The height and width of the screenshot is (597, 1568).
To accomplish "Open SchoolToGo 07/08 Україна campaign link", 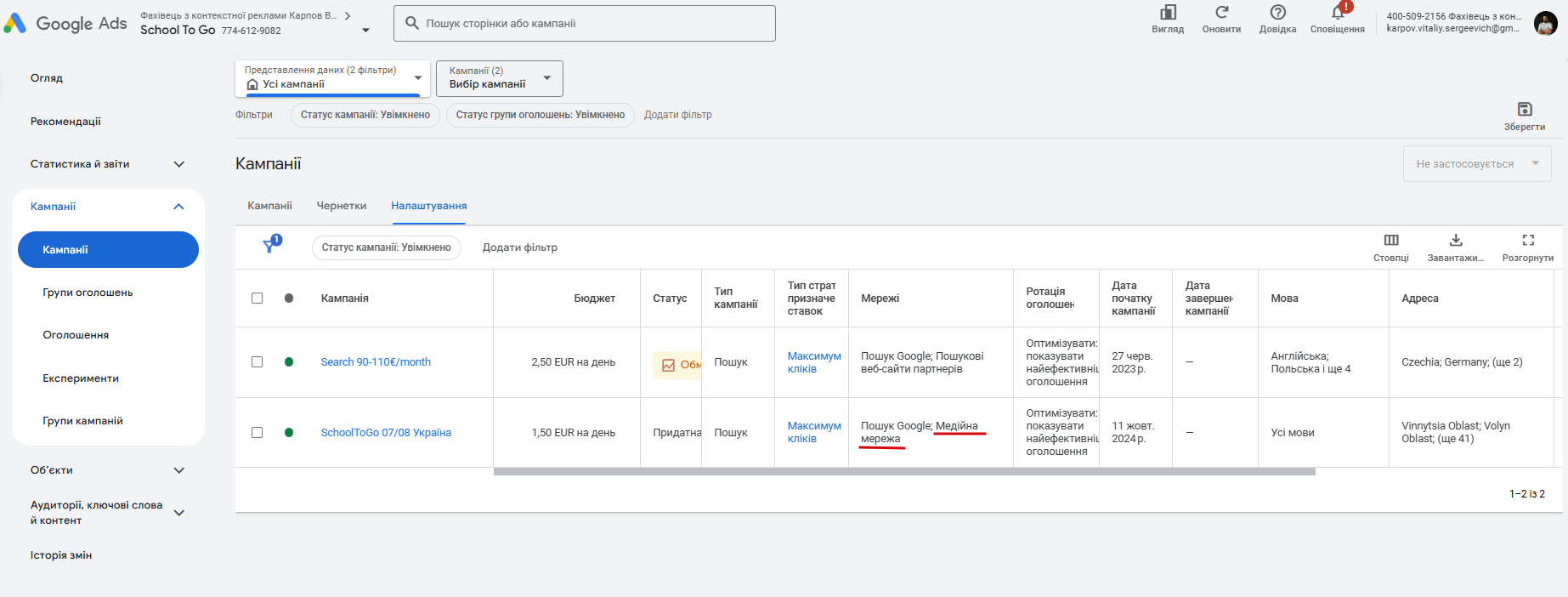I will click(386, 433).
